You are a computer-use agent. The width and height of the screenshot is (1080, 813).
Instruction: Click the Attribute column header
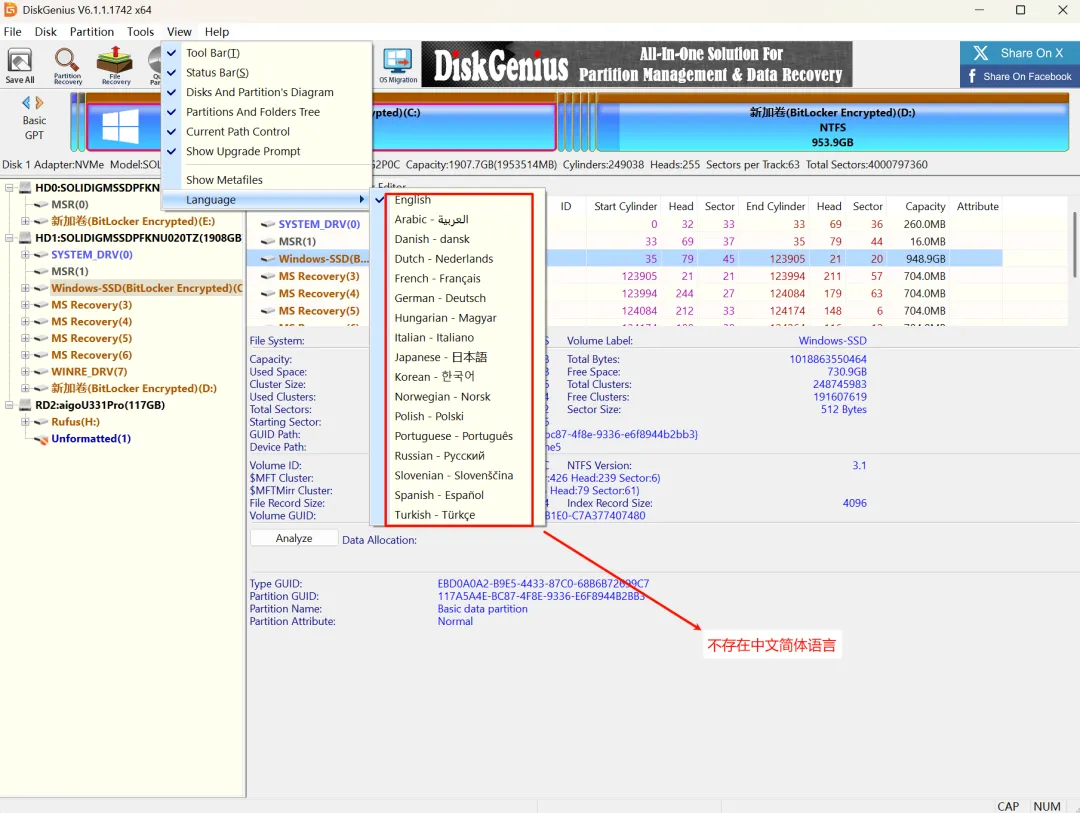pyautogui.click(x=977, y=206)
